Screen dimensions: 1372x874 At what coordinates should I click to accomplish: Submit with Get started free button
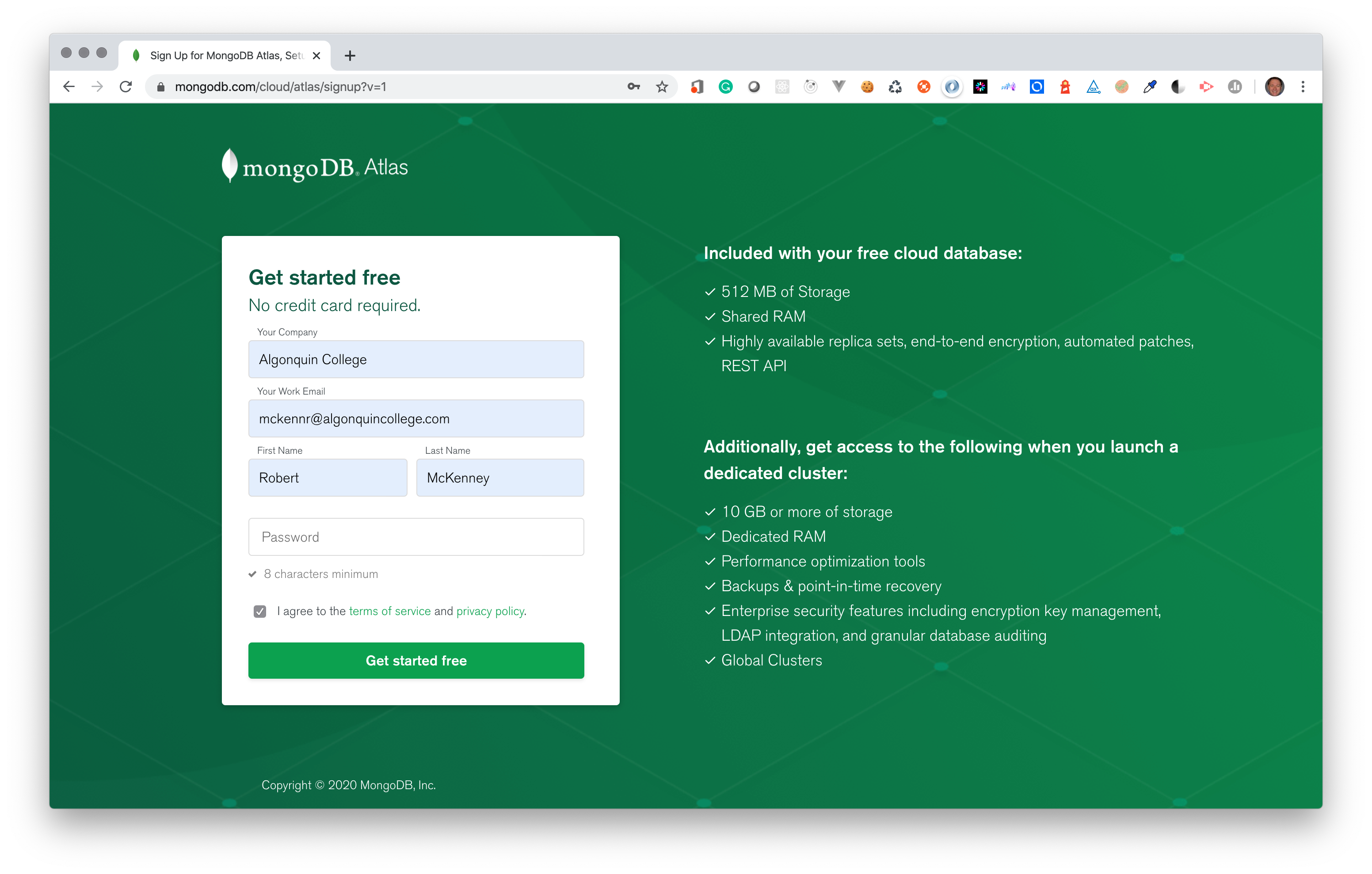click(416, 660)
